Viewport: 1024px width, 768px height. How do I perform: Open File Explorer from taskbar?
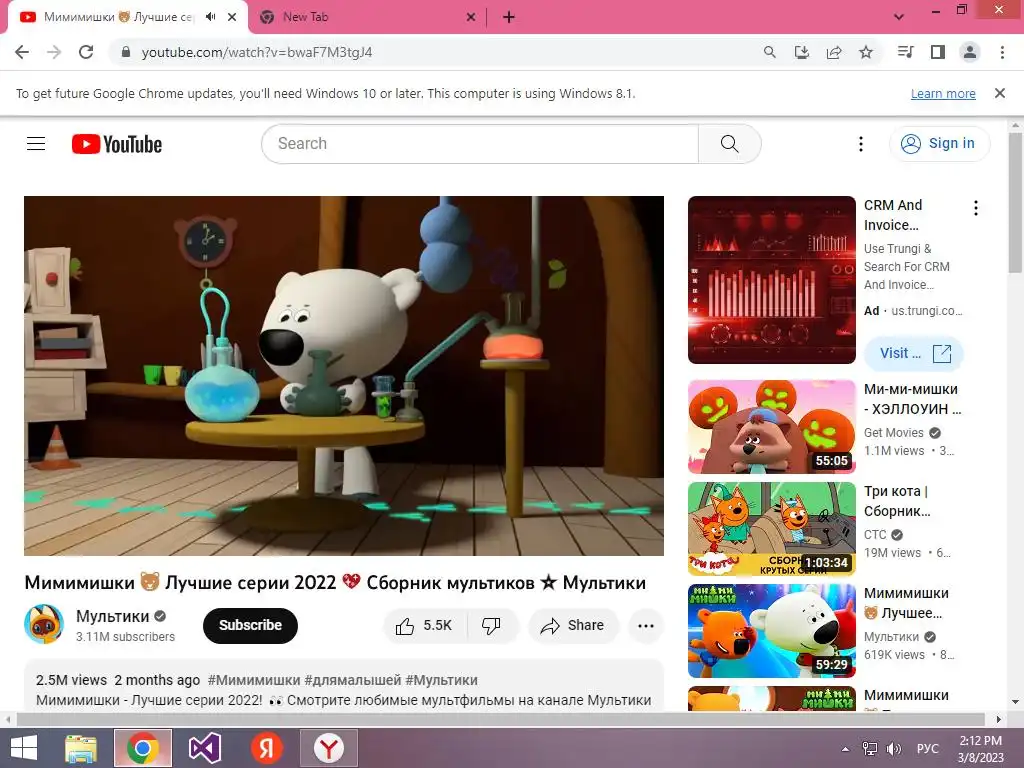[x=81, y=748]
